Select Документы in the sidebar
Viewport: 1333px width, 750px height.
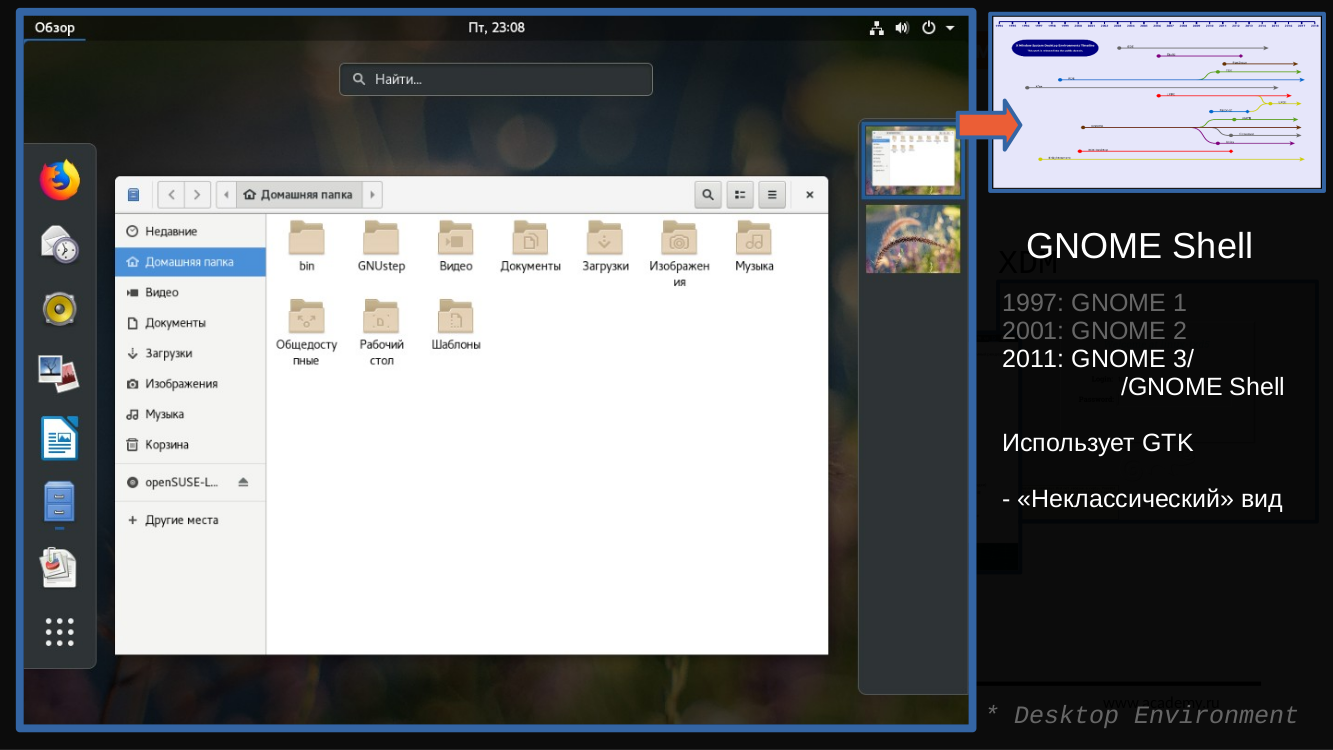pos(190,323)
